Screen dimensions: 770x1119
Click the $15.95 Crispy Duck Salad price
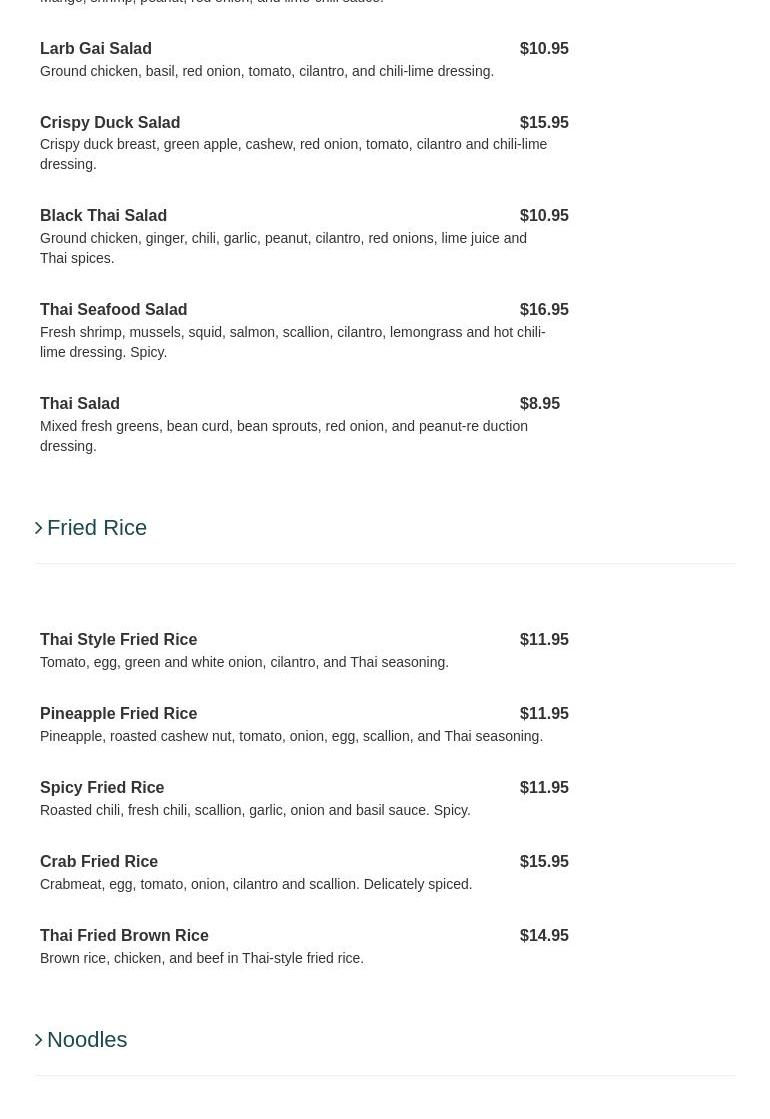(x=544, y=123)
